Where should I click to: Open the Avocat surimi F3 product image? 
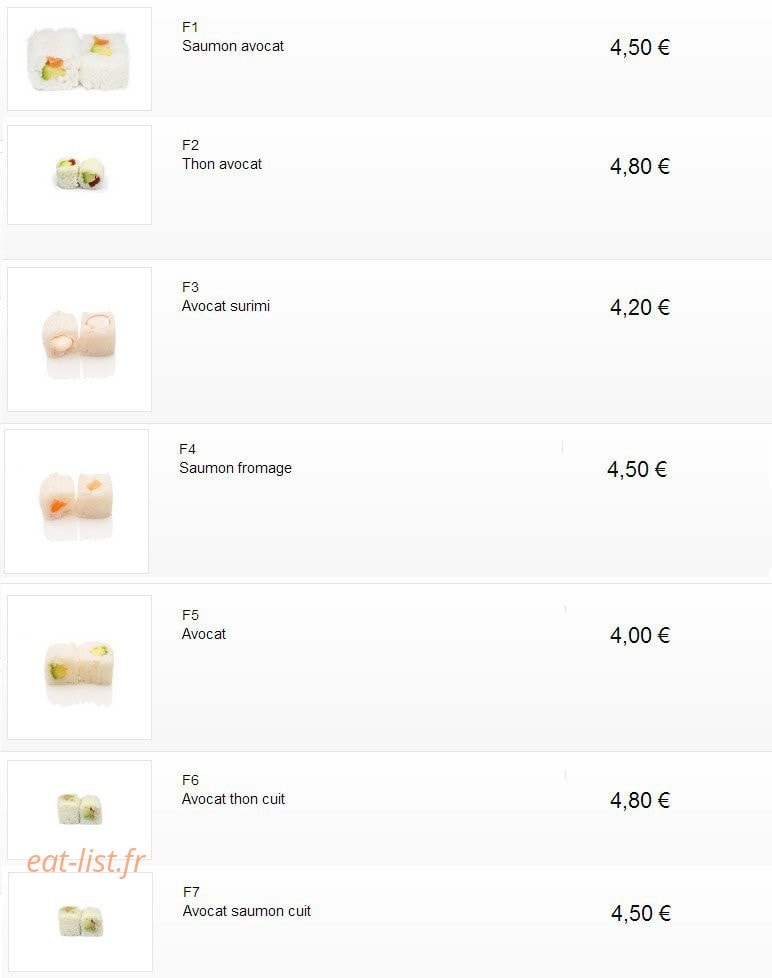tap(79, 339)
